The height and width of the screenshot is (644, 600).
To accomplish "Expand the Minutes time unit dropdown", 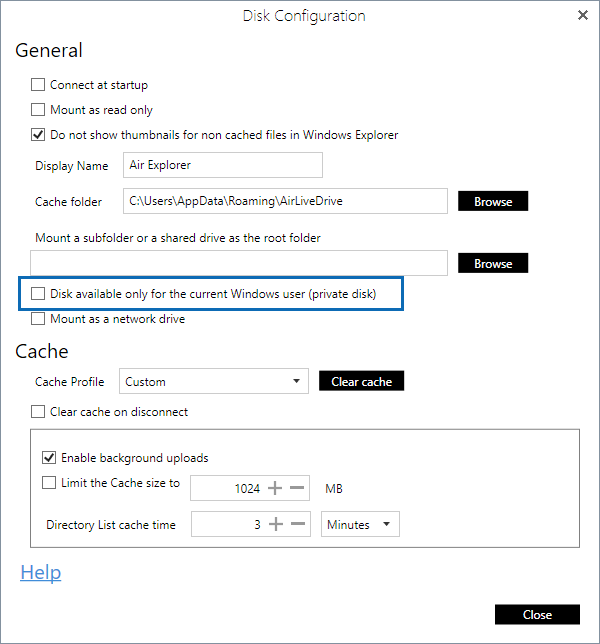I will pos(360,524).
